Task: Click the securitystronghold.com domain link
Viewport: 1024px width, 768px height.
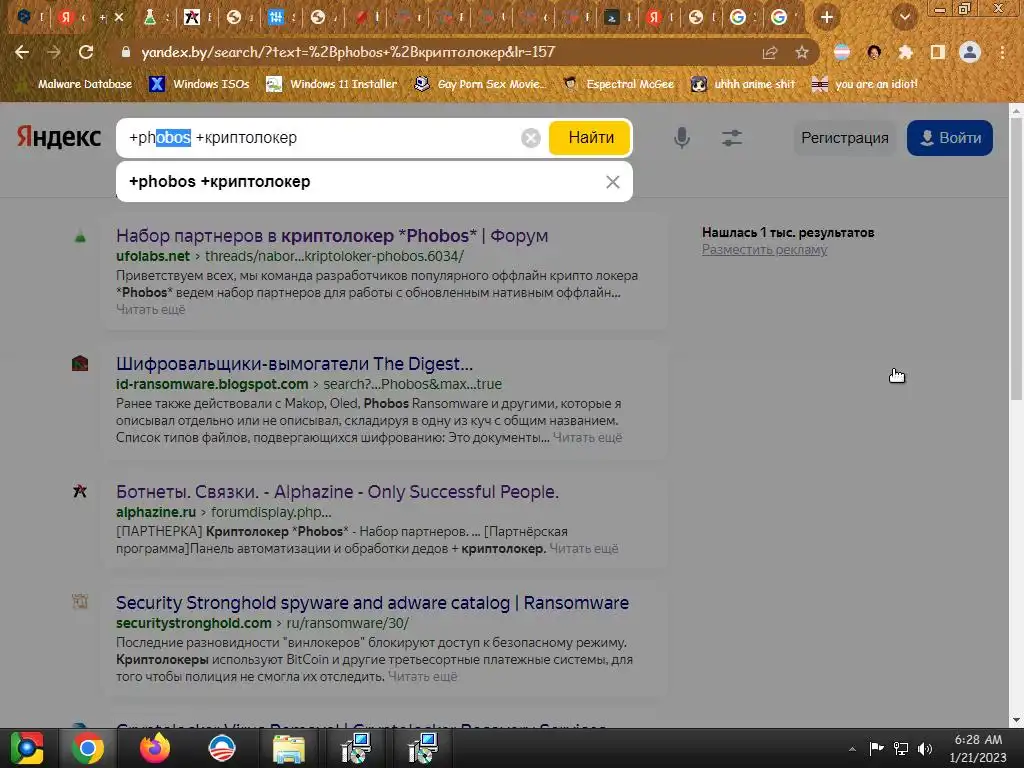Action: click(x=194, y=623)
